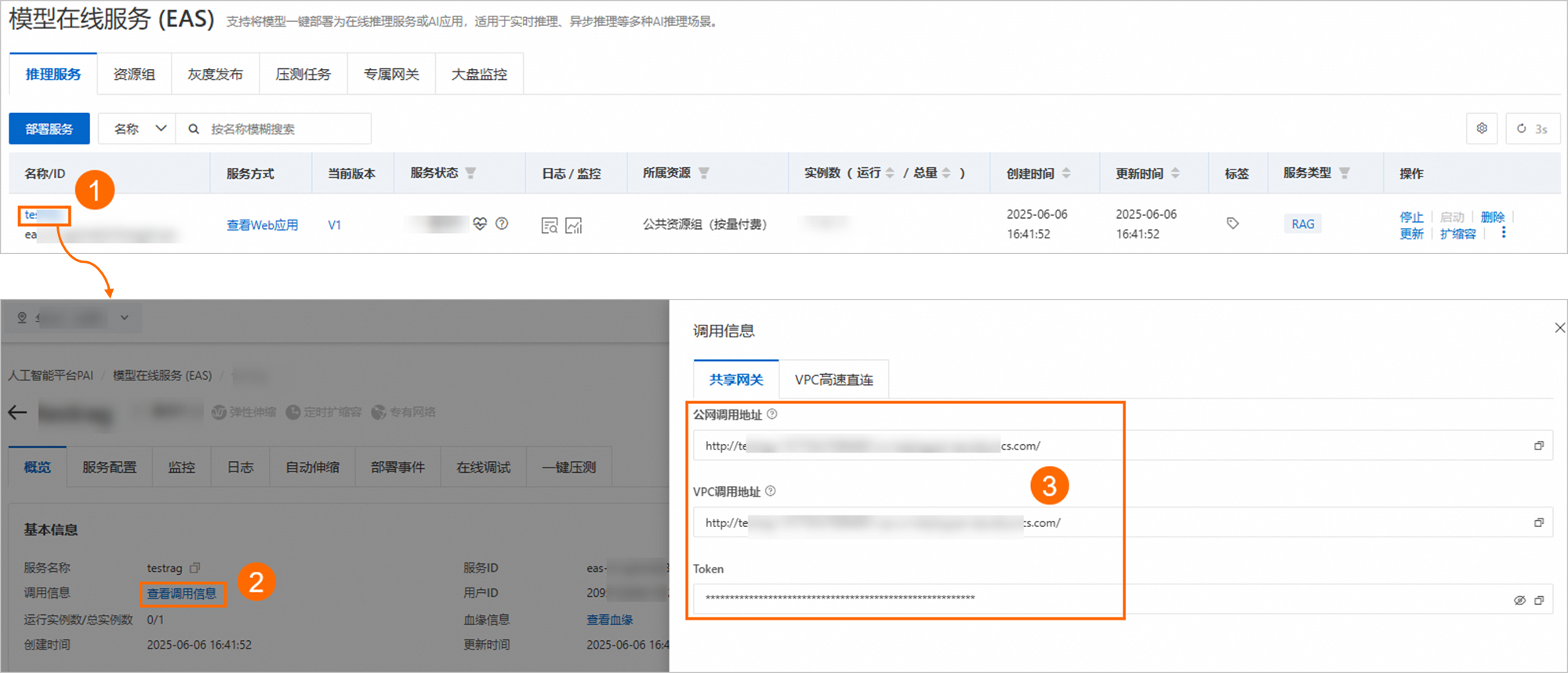Click the back arrow on detail page

tap(17, 413)
